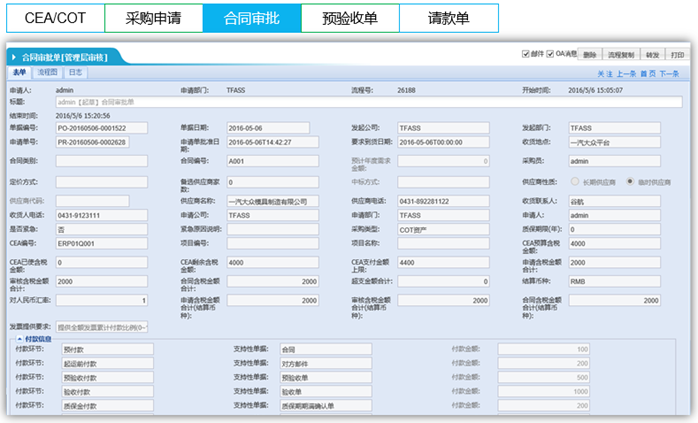This screenshot has height=423, width=698.
Task: Click the 结束时间 value 2016/5/6 15:20:56
Action: [x=83, y=116]
